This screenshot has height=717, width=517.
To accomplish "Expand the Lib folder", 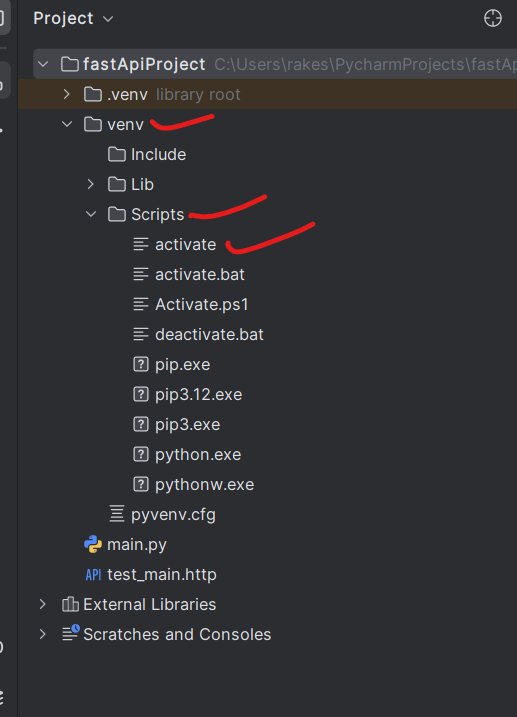I will click(91, 184).
